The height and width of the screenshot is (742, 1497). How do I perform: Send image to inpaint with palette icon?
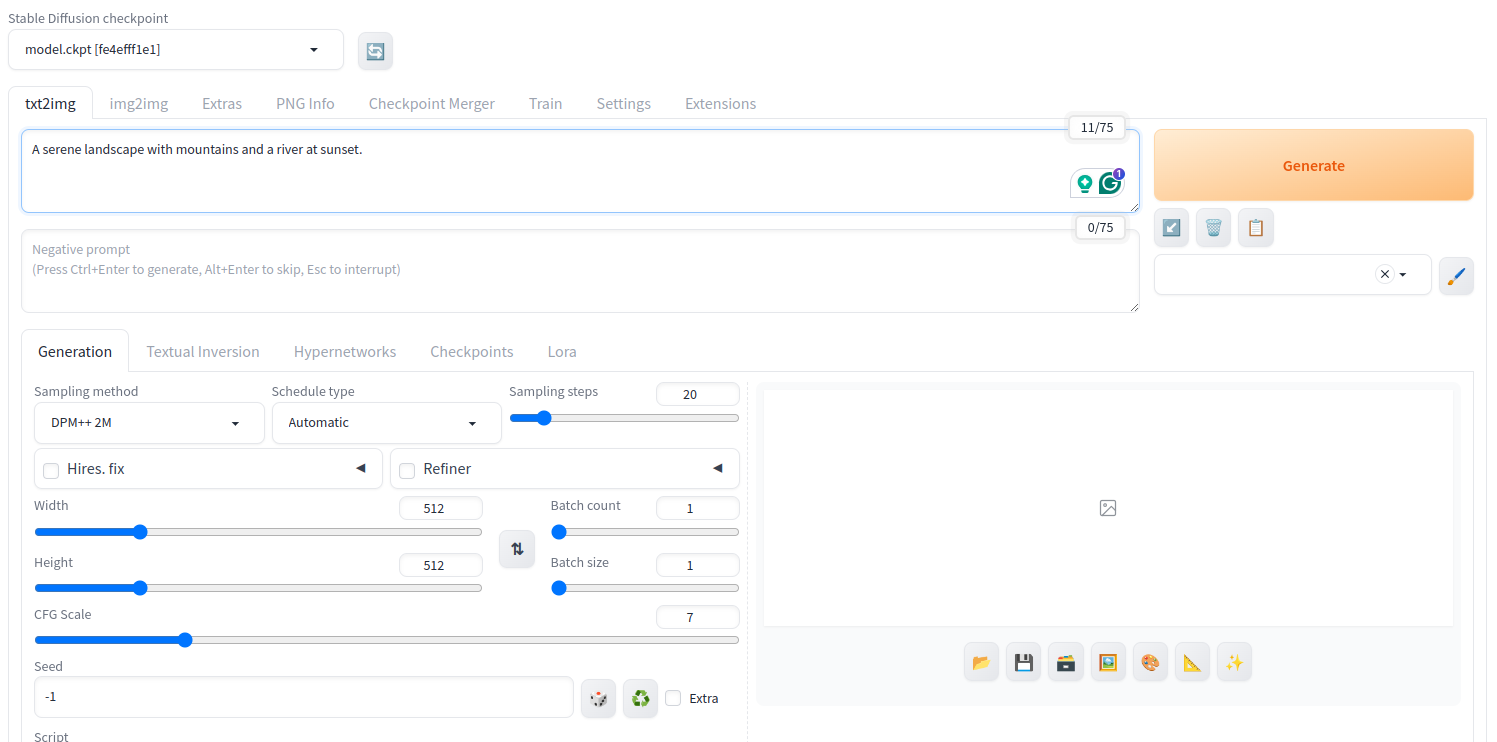coord(1150,662)
